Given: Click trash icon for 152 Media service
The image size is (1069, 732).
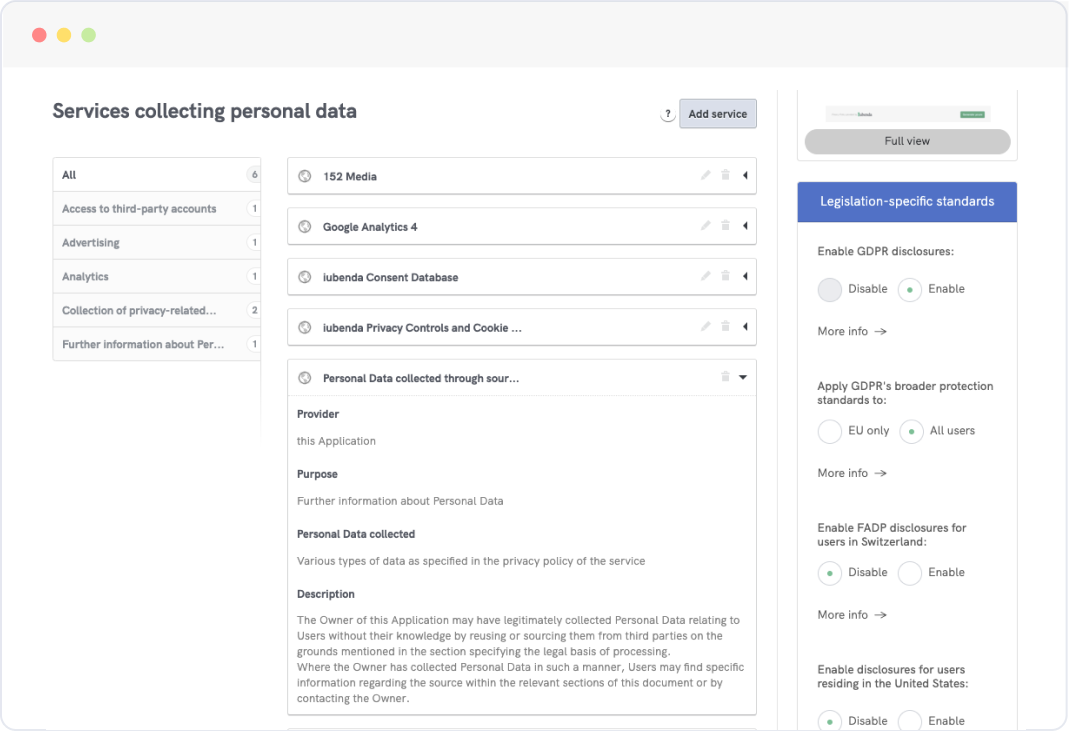Looking at the screenshot, I should (726, 175).
